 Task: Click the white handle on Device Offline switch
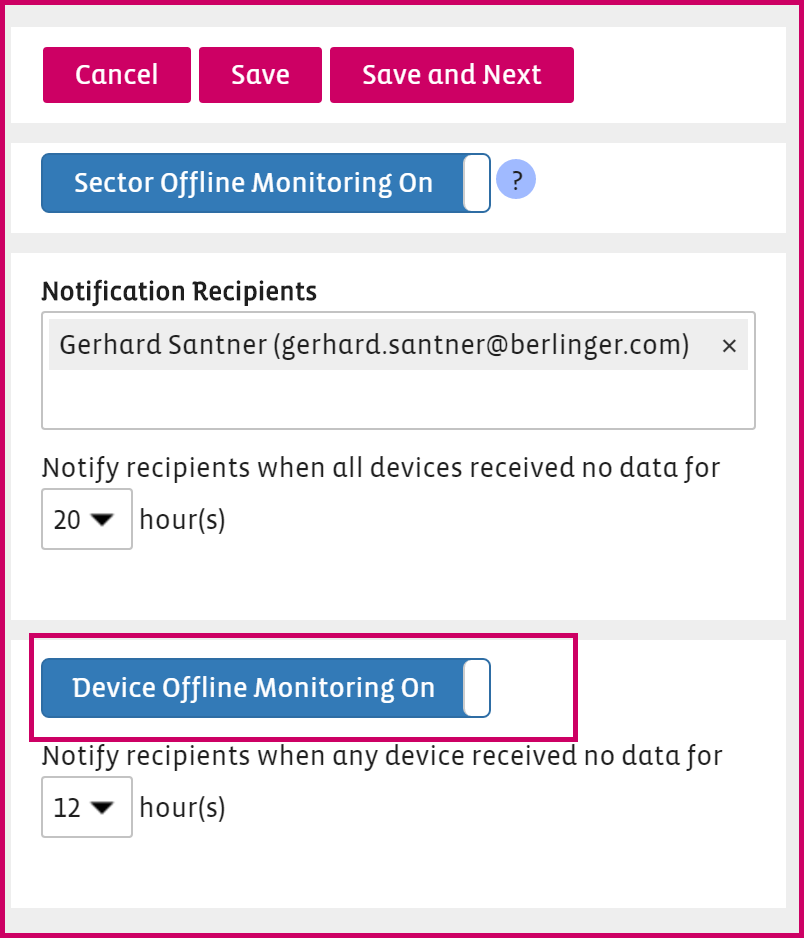click(x=477, y=688)
